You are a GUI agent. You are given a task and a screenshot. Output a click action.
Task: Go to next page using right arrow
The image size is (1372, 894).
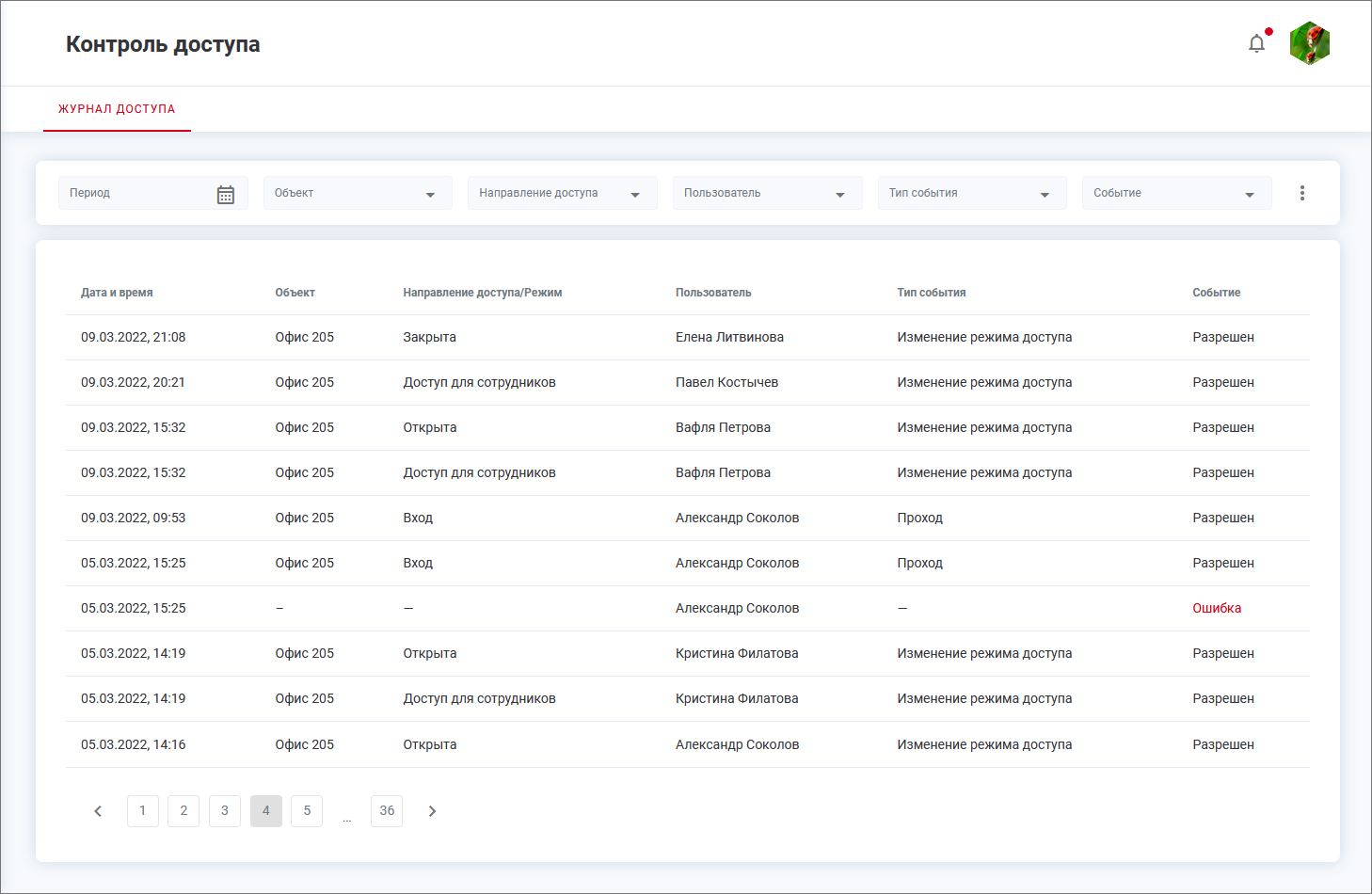[x=432, y=811]
